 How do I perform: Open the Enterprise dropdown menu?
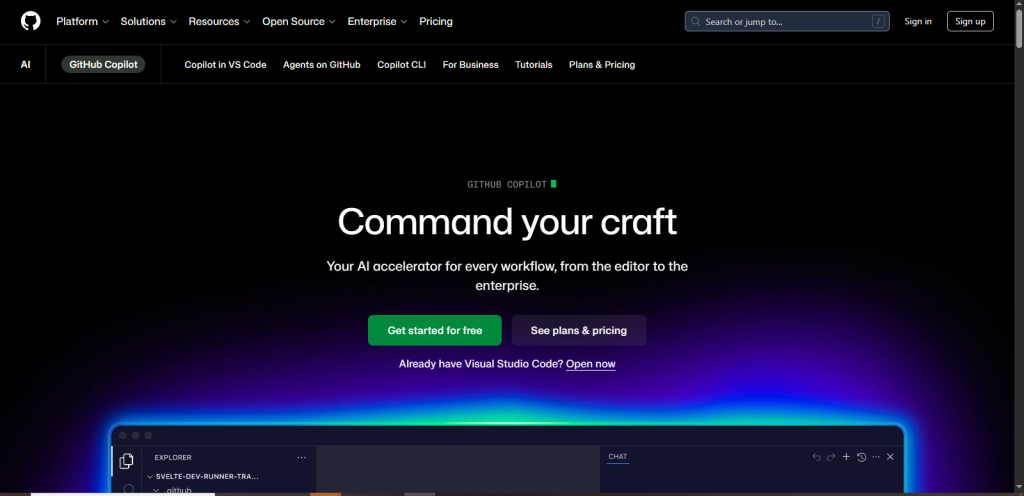tap(377, 22)
